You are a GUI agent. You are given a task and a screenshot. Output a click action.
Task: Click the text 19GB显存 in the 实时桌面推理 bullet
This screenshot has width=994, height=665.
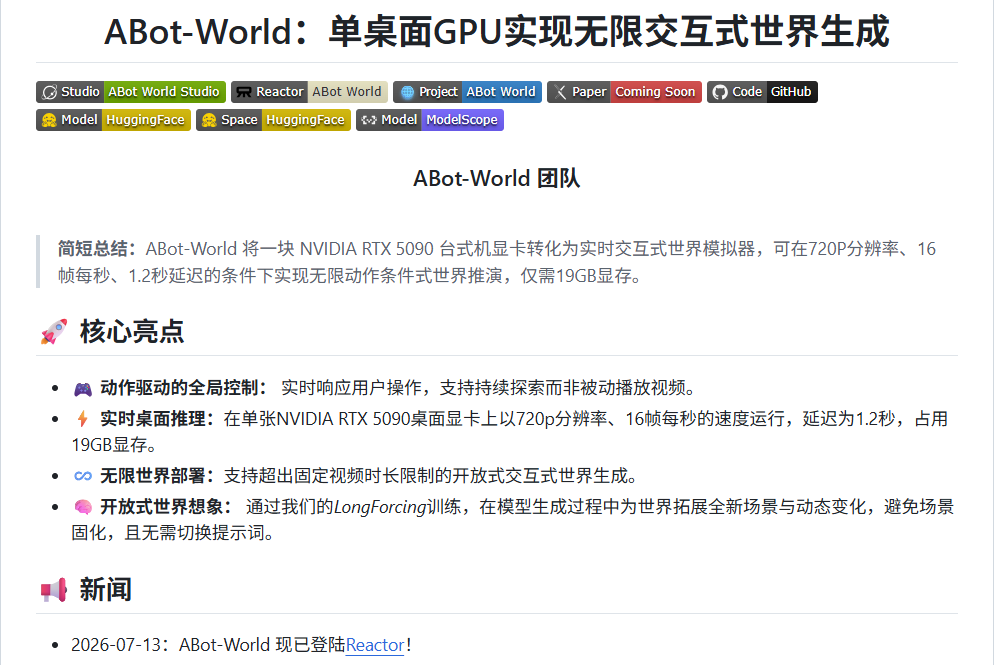click(x=109, y=445)
